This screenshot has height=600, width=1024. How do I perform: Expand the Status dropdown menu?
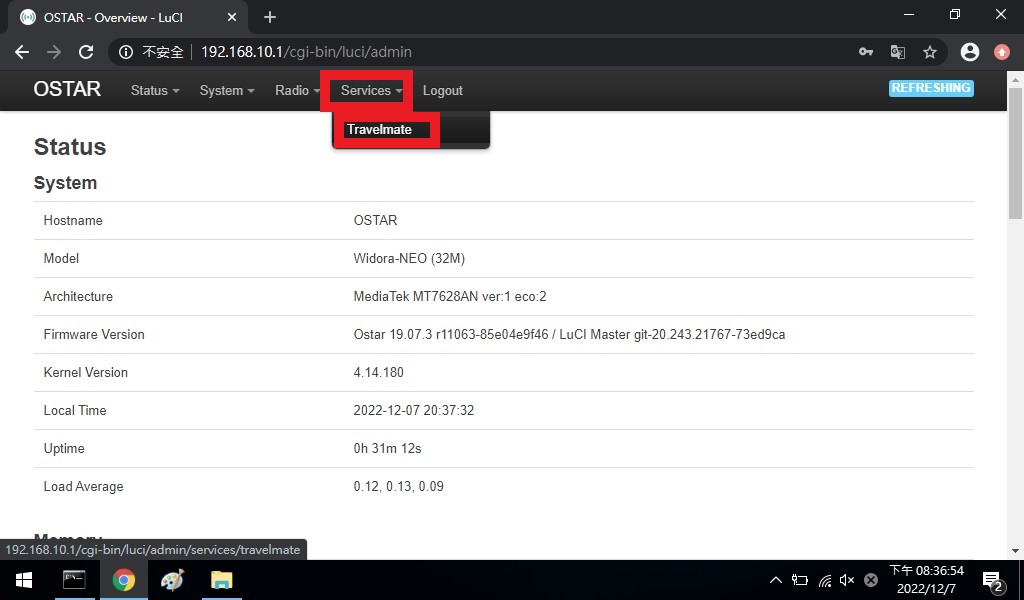pos(155,91)
